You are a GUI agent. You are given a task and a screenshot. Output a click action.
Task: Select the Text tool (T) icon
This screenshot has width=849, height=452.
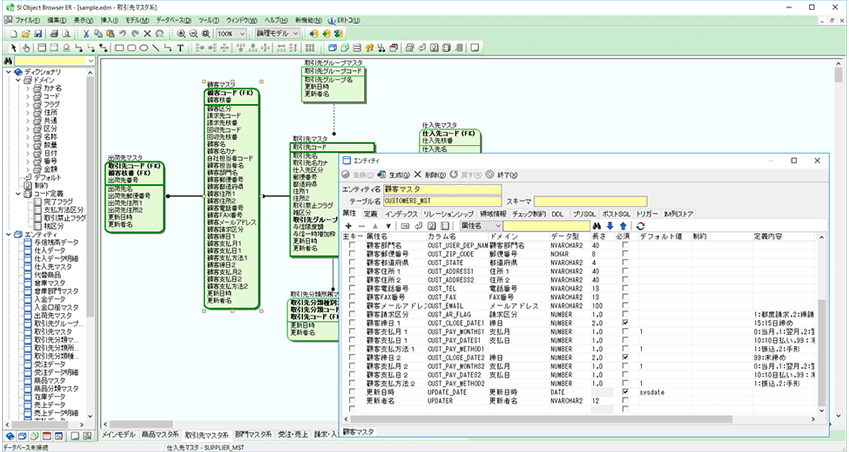(x=180, y=47)
